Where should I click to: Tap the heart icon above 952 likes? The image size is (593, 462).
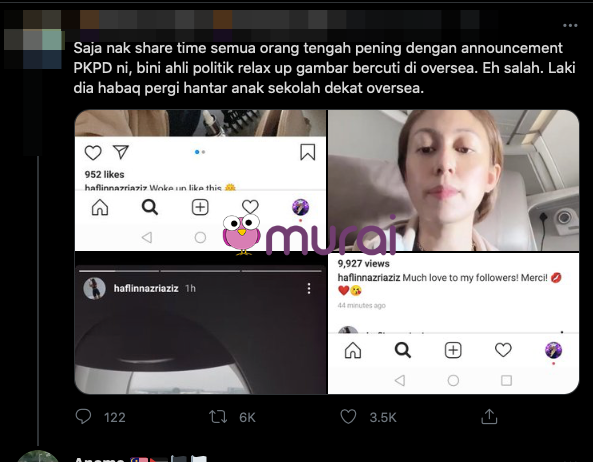tap(93, 153)
